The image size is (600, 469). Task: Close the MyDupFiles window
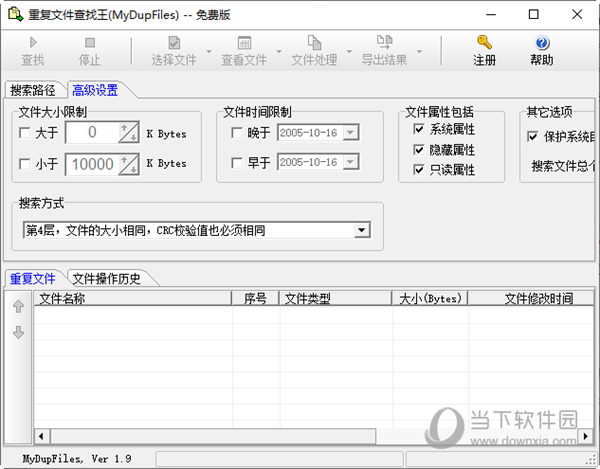click(x=577, y=15)
